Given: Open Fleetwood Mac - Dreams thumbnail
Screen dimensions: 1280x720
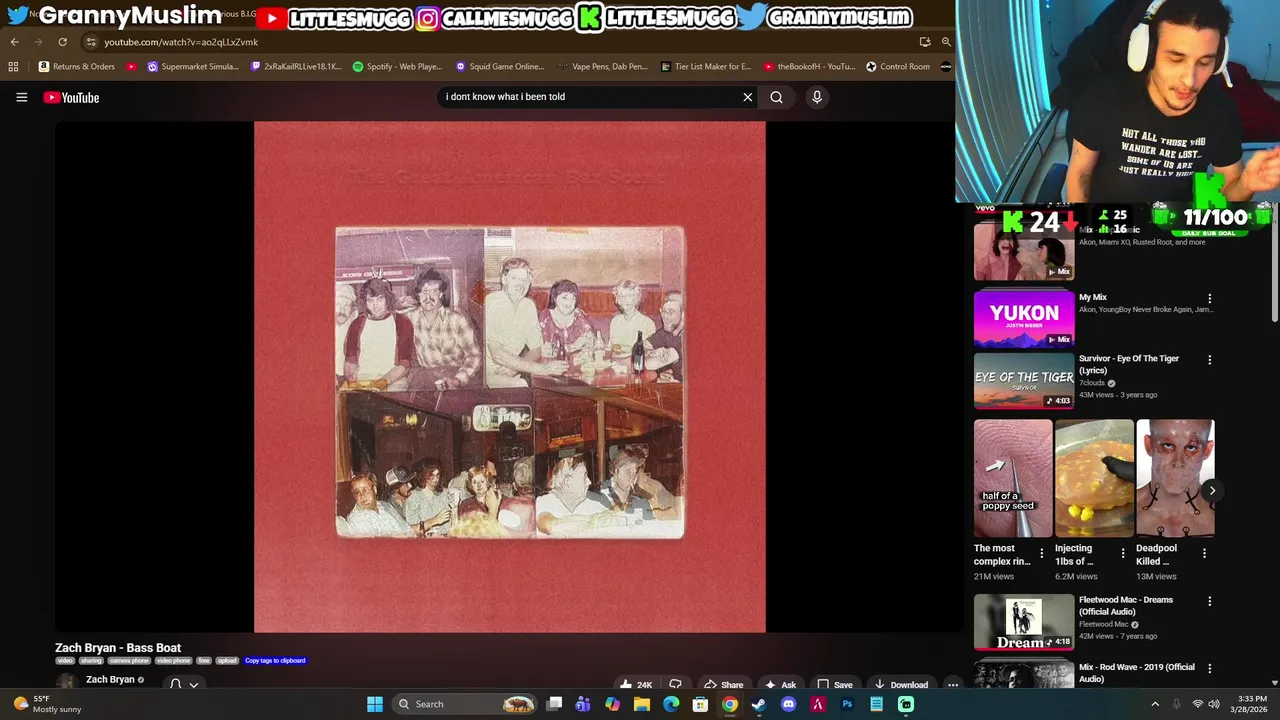Looking at the screenshot, I should tap(1024, 622).
